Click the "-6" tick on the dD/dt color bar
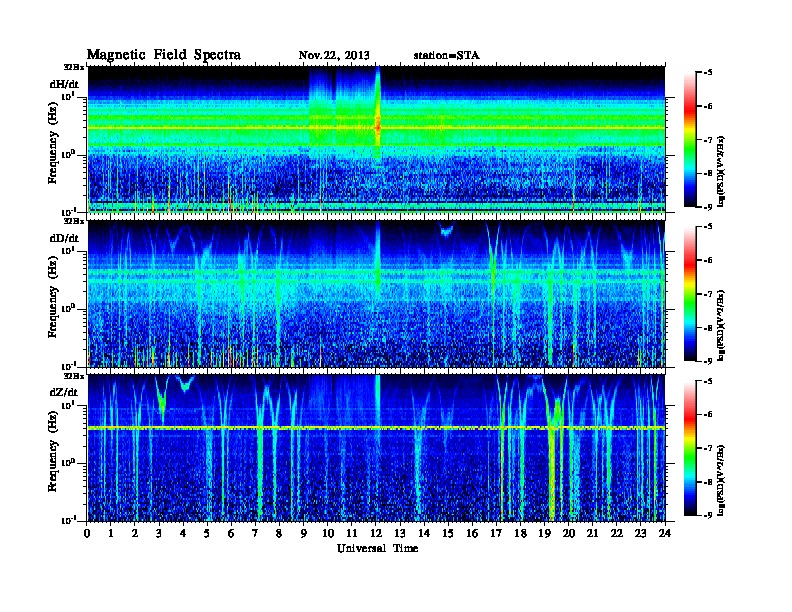Image resolution: width=792 pixels, height=612 pixels. (x=708, y=260)
